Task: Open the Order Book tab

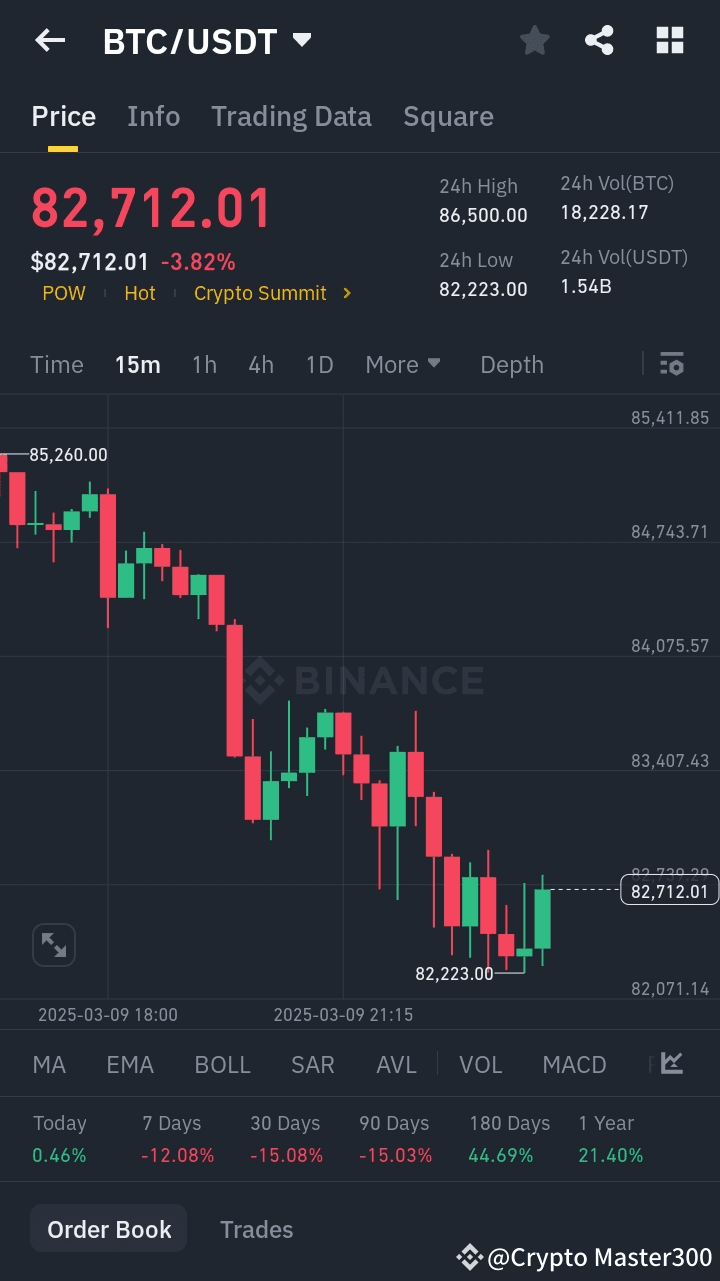Action: pos(109,1229)
